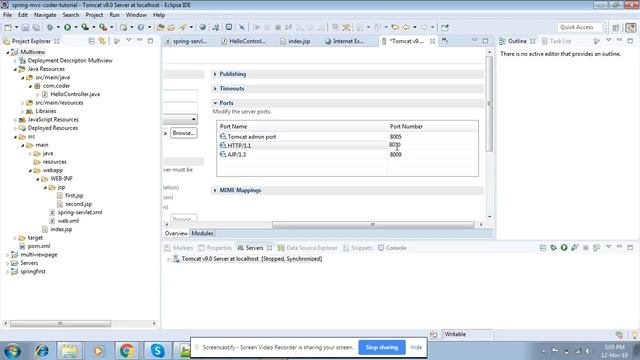Toggle Link with Editor in Project Explorer
Image resolution: width=640 pixels, height=360 pixels.
(102, 41)
